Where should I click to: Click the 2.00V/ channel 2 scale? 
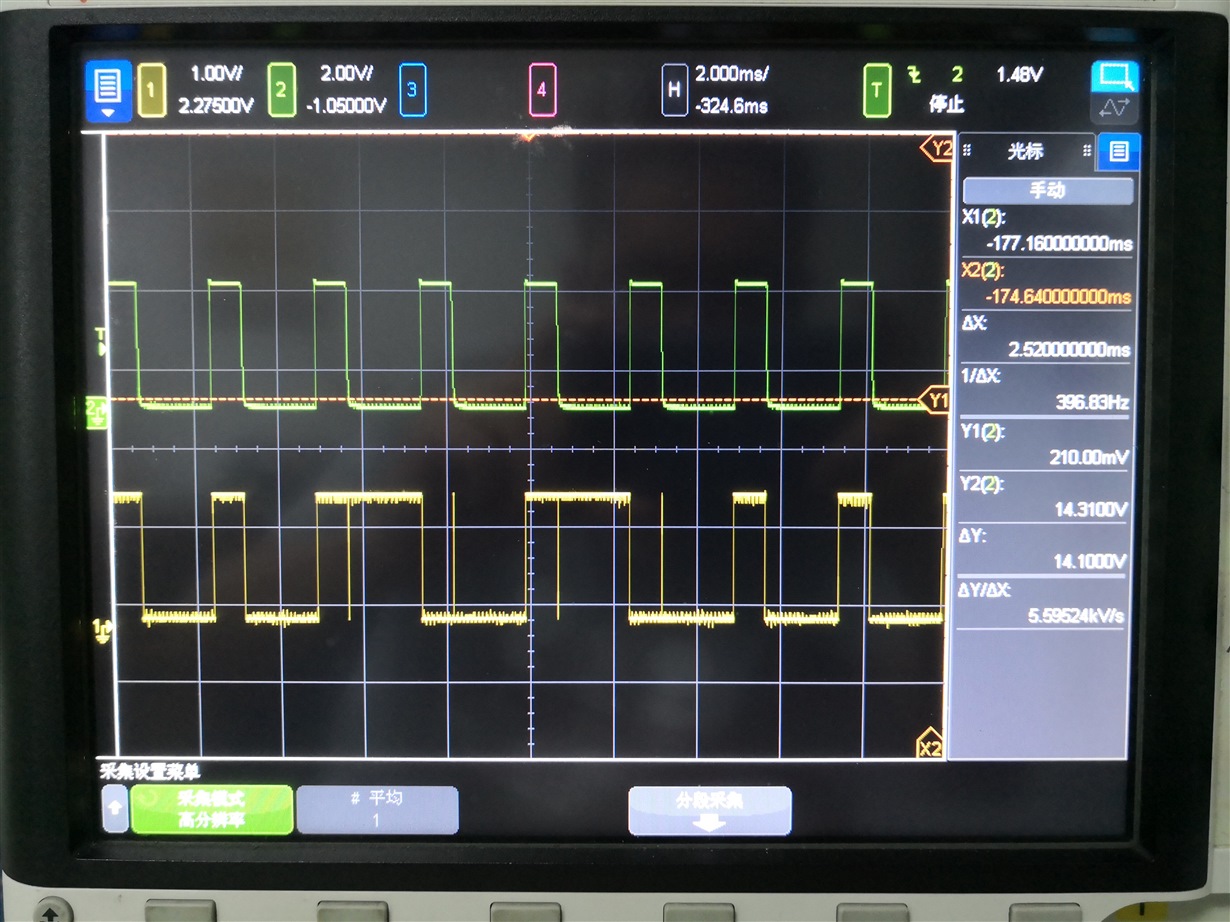point(346,74)
